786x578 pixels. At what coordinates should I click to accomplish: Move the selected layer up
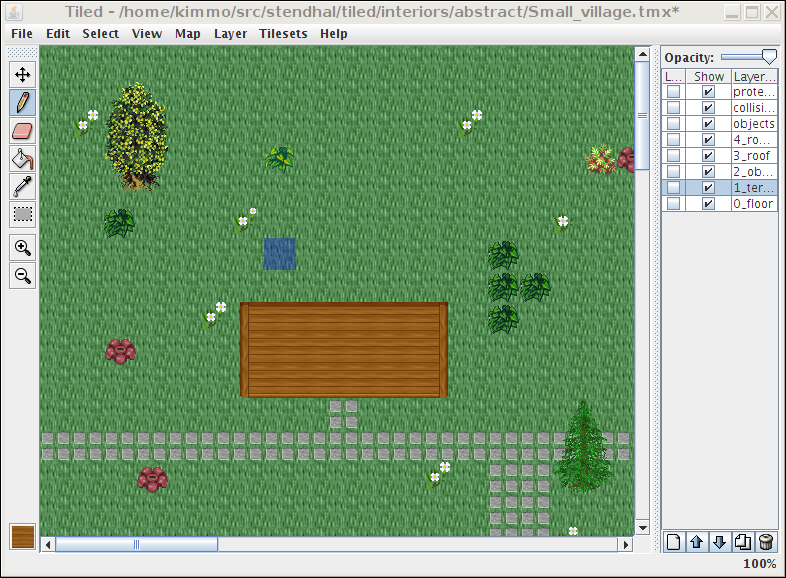[x=697, y=542]
